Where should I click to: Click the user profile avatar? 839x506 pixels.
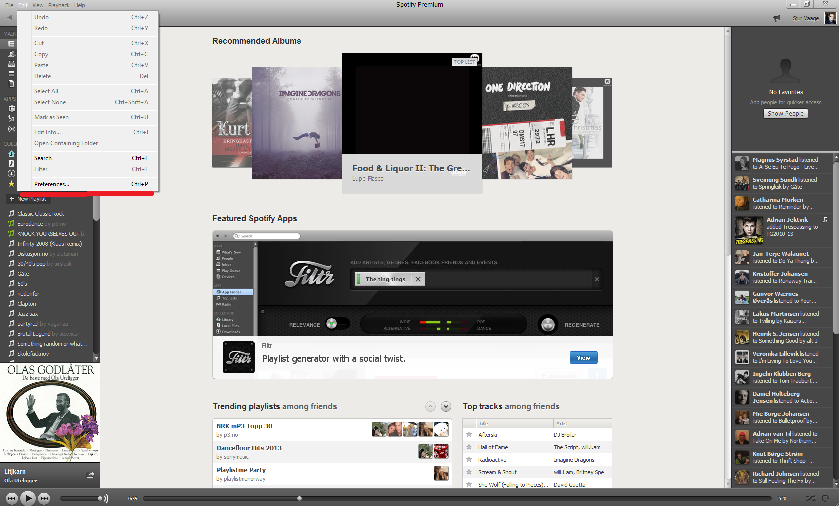(x=830, y=18)
